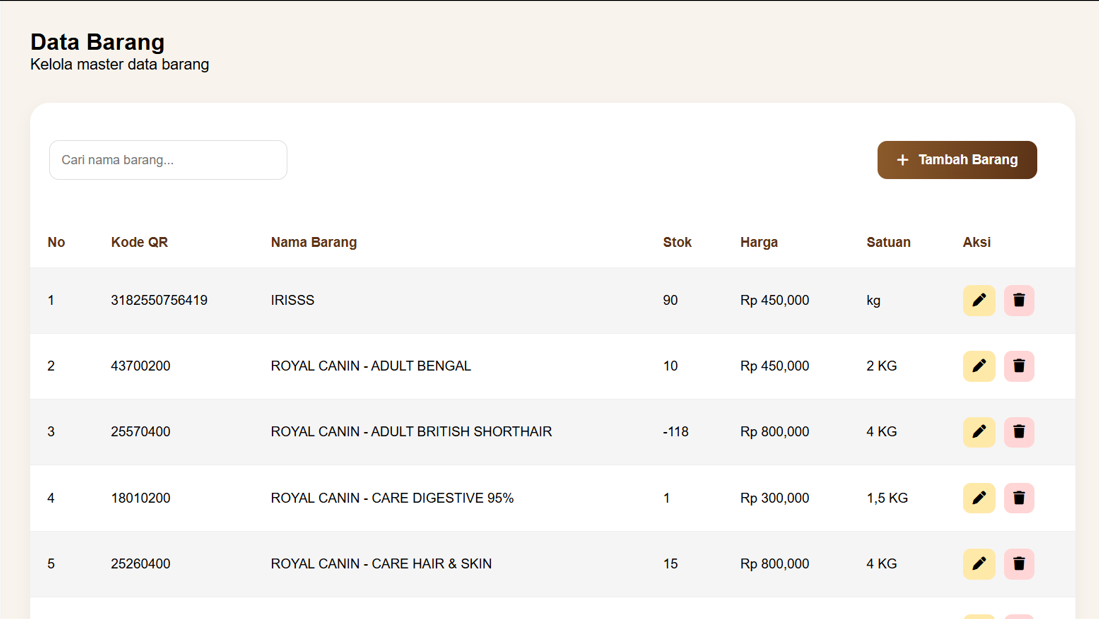This screenshot has width=1099, height=619.
Task: Click the item name IRISSS
Action: [x=292, y=300]
